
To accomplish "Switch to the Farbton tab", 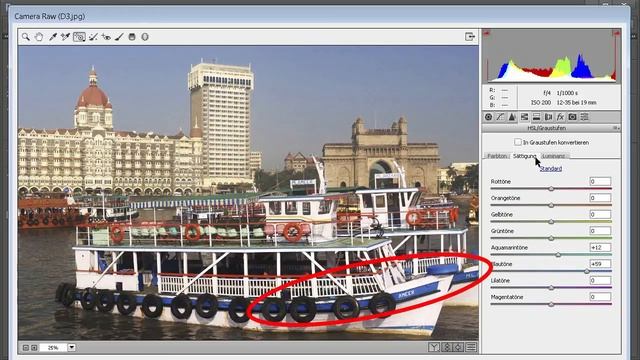I will (x=497, y=156).
